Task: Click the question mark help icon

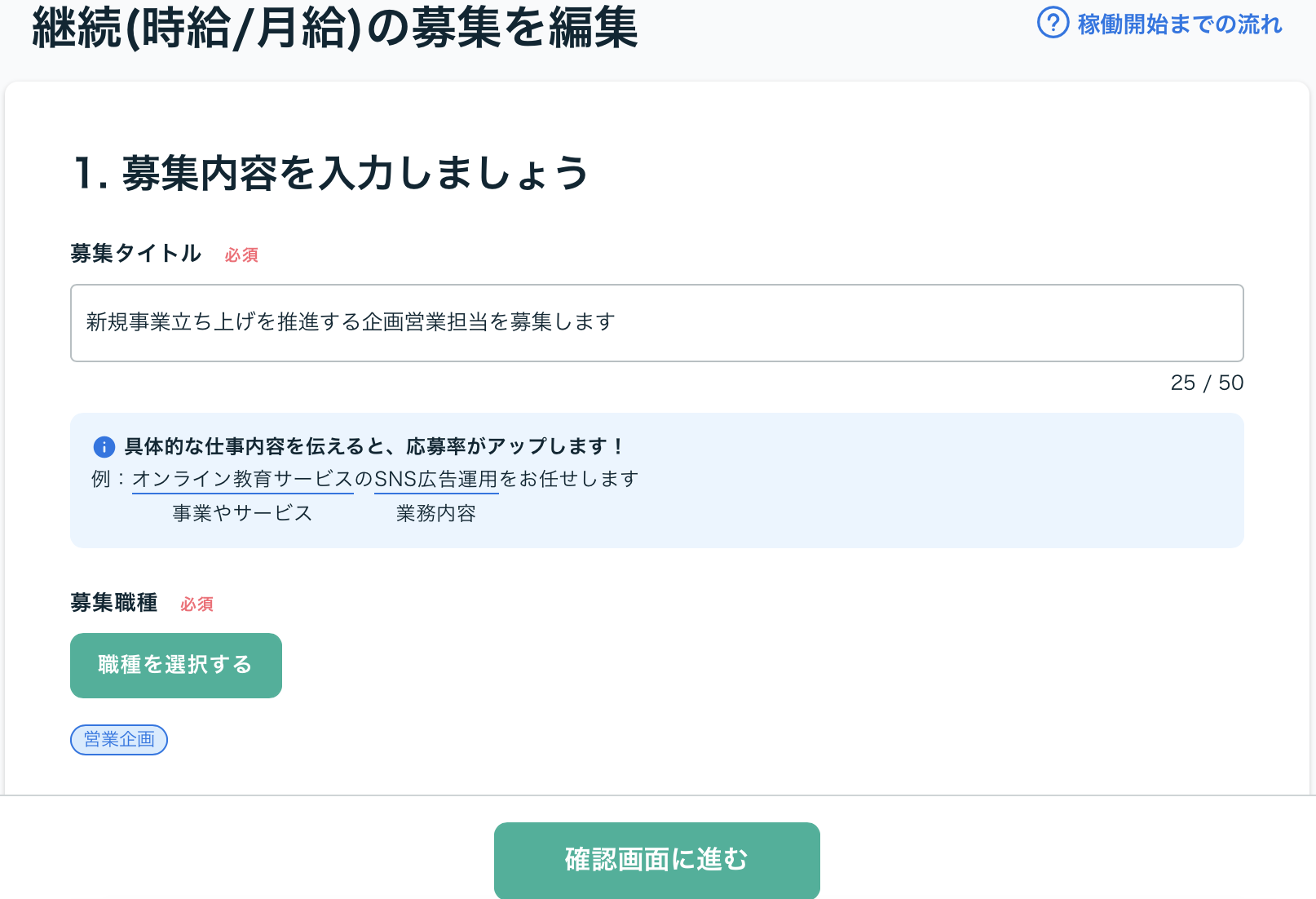Action: 1053,23
